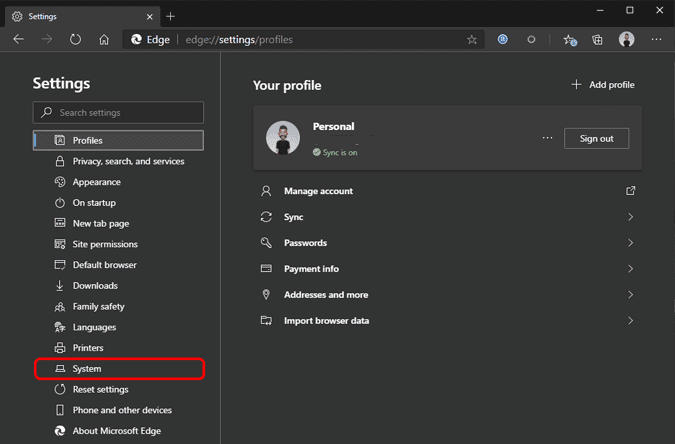The image size is (675, 444).
Task: Click the Payment info card icon
Action: coord(266,269)
